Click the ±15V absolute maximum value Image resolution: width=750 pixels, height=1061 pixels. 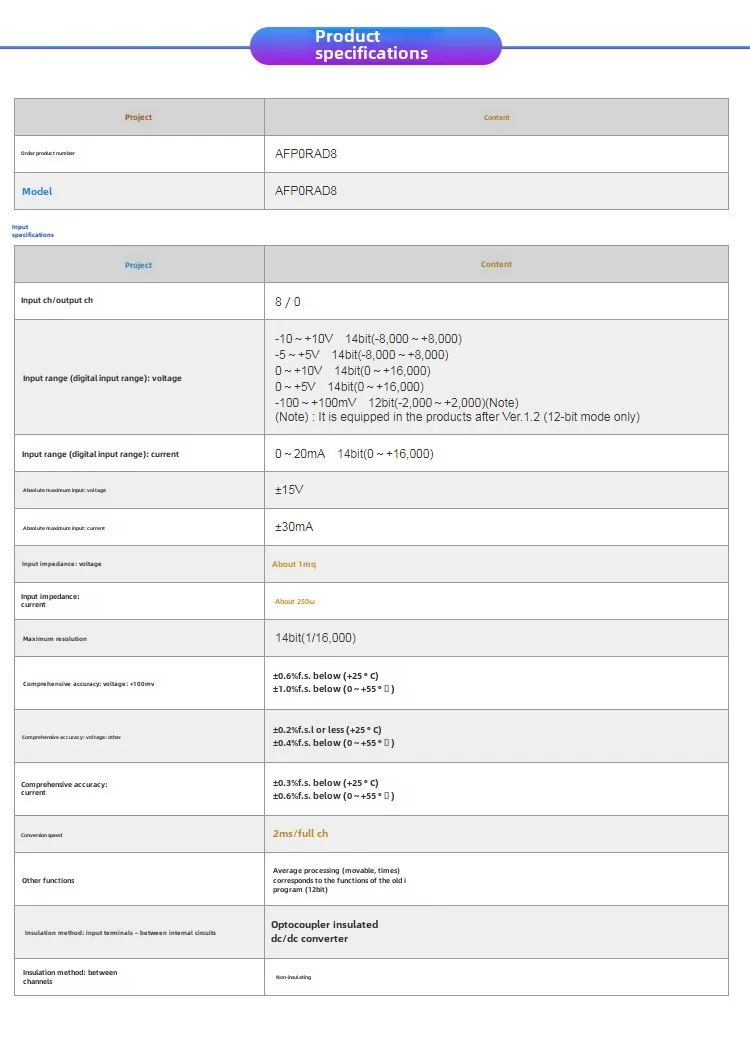[290, 490]
